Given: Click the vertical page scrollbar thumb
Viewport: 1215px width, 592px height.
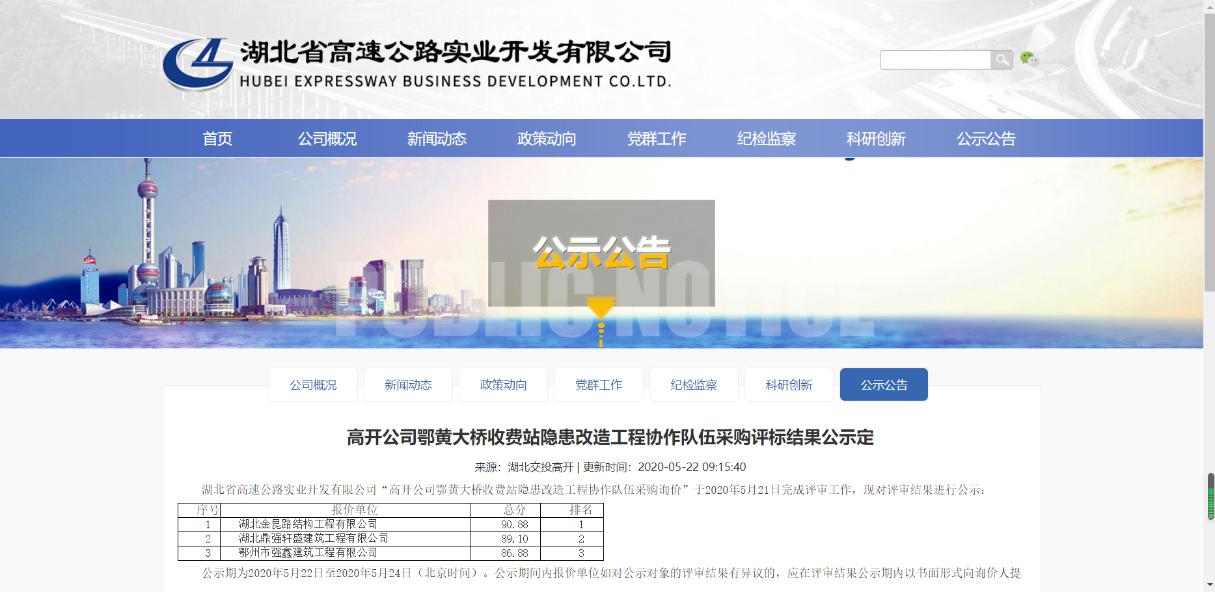Looking at the screenshot, I should (1209, 496).
